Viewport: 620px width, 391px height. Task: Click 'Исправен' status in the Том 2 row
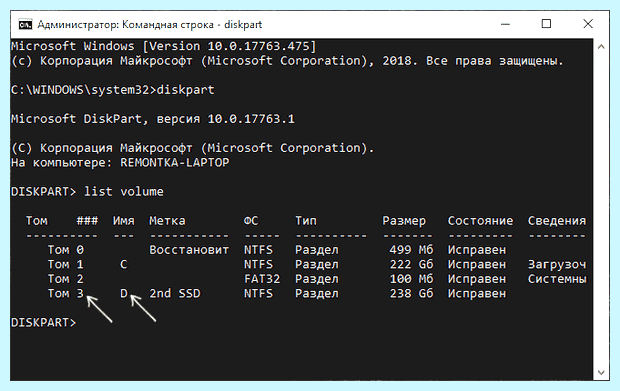476,279
